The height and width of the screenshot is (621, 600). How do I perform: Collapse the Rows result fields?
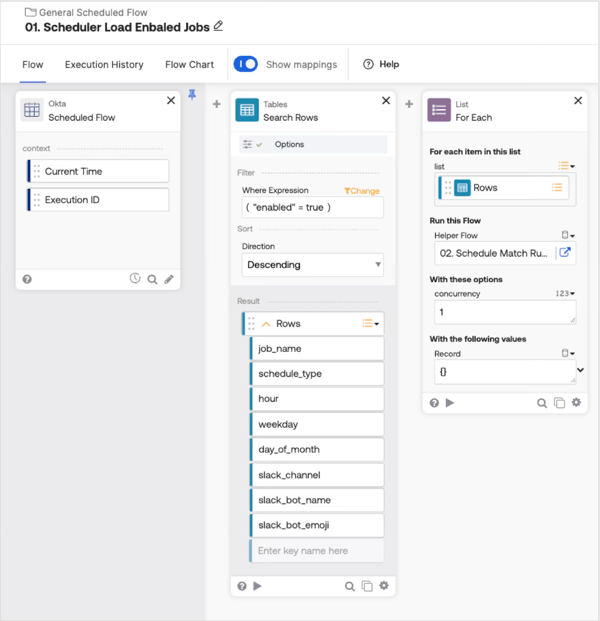[x=266, y=324]
